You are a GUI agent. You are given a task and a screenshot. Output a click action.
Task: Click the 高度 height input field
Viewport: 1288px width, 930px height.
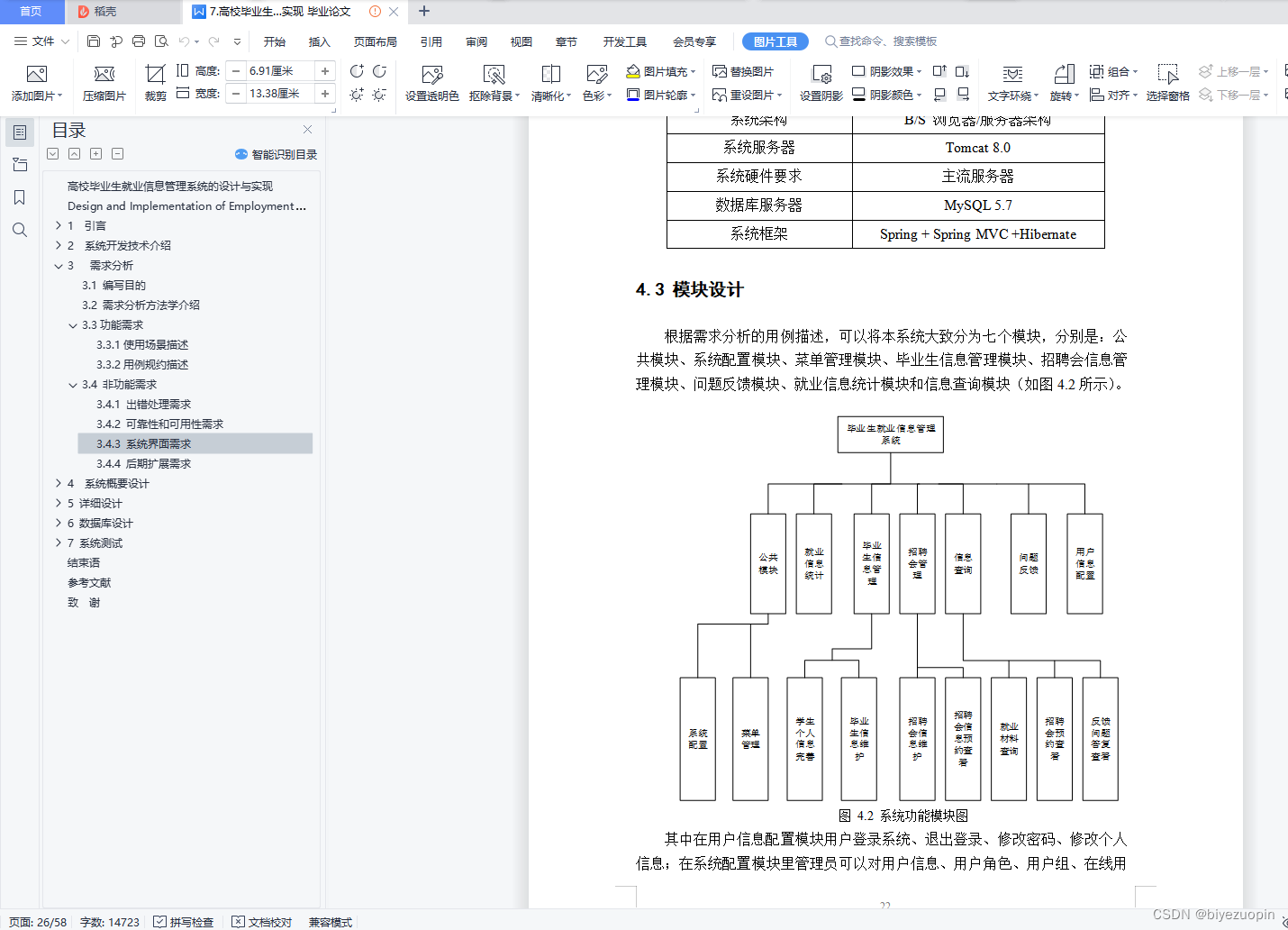(279, 70)
